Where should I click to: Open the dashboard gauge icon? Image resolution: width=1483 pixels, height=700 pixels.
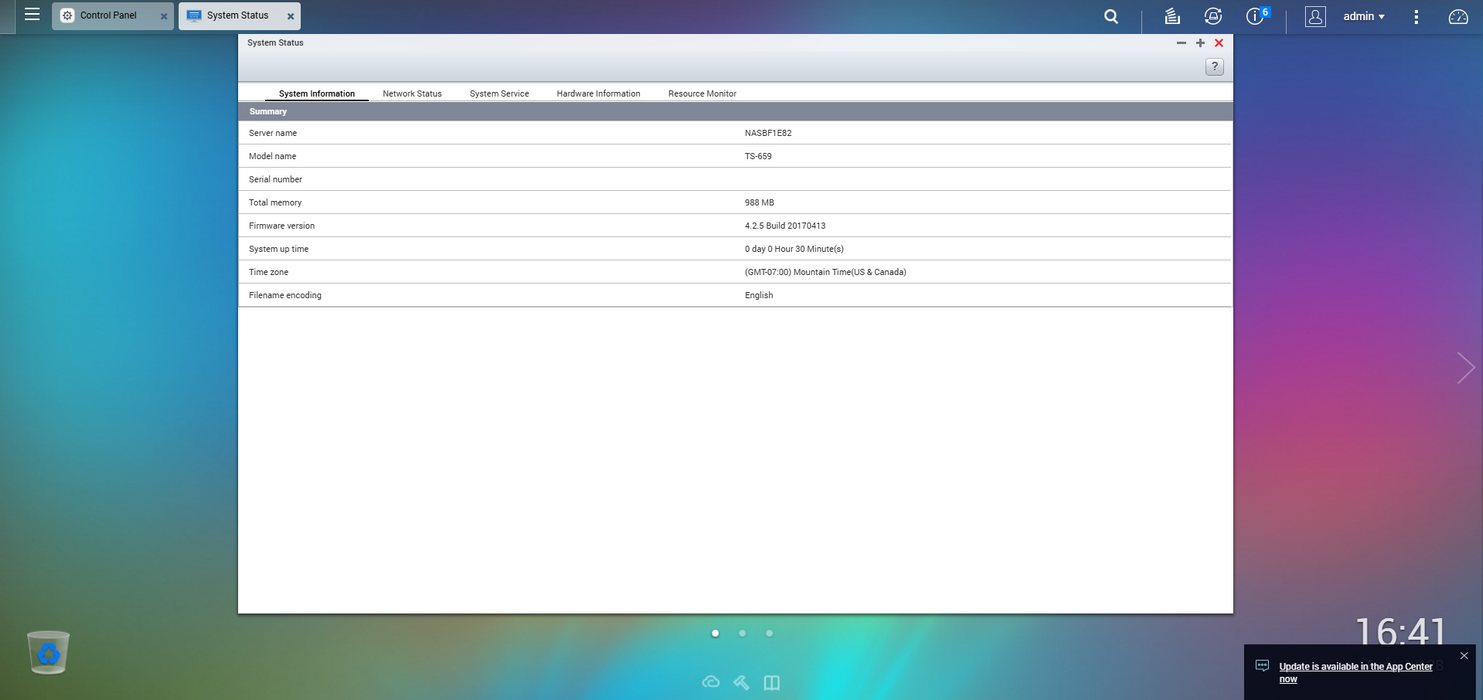click(x=1458, y=16)
